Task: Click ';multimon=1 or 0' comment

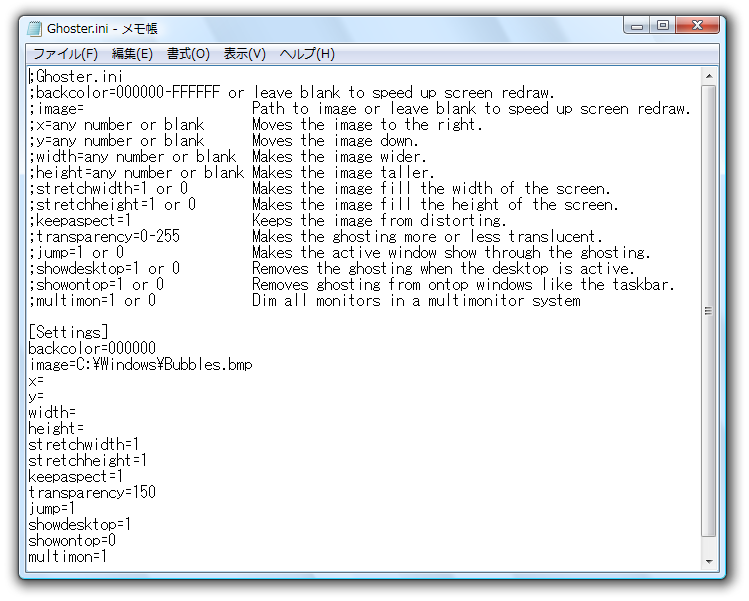Action: [x=92, y=300]
